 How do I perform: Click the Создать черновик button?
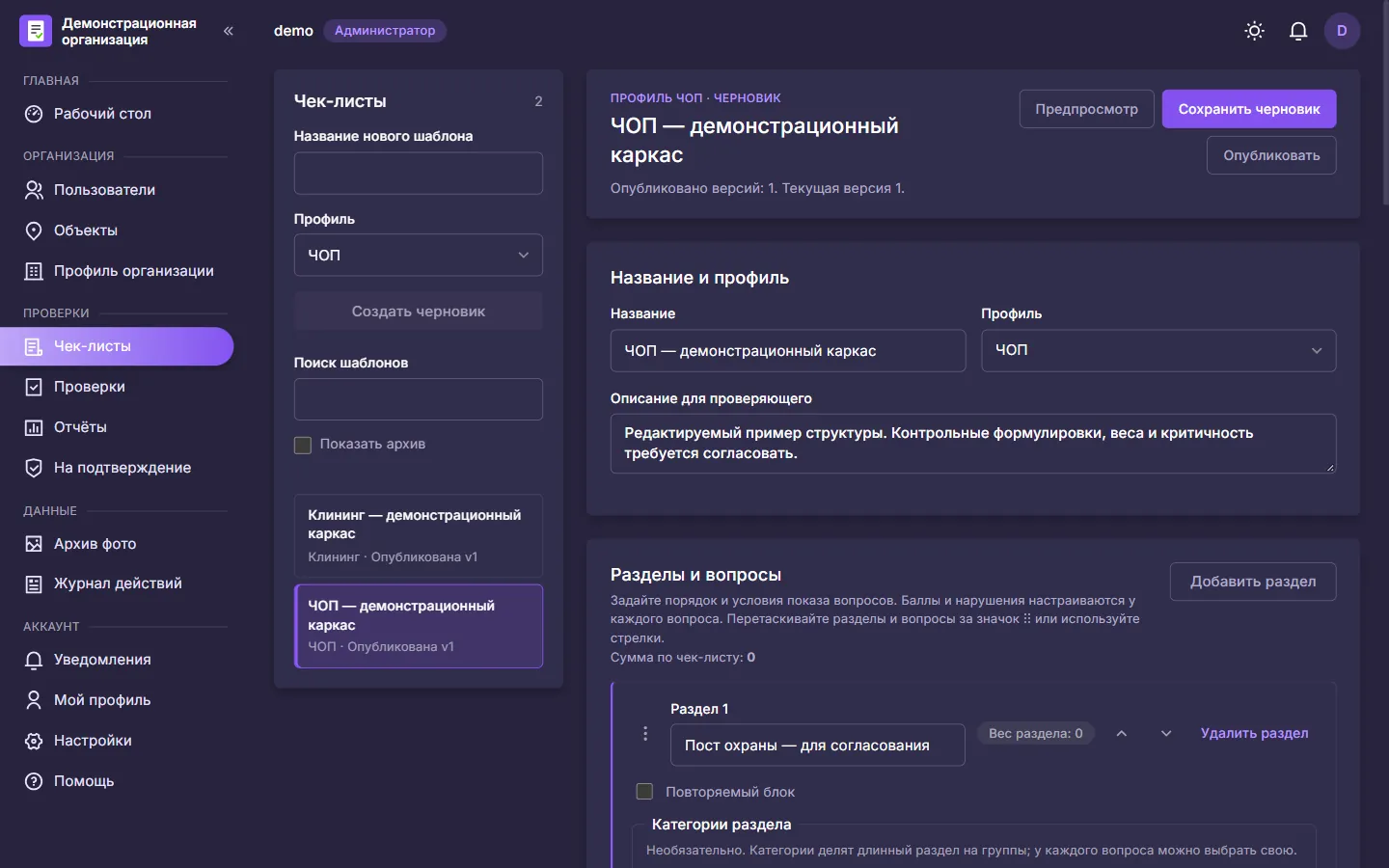pos(419,312)
